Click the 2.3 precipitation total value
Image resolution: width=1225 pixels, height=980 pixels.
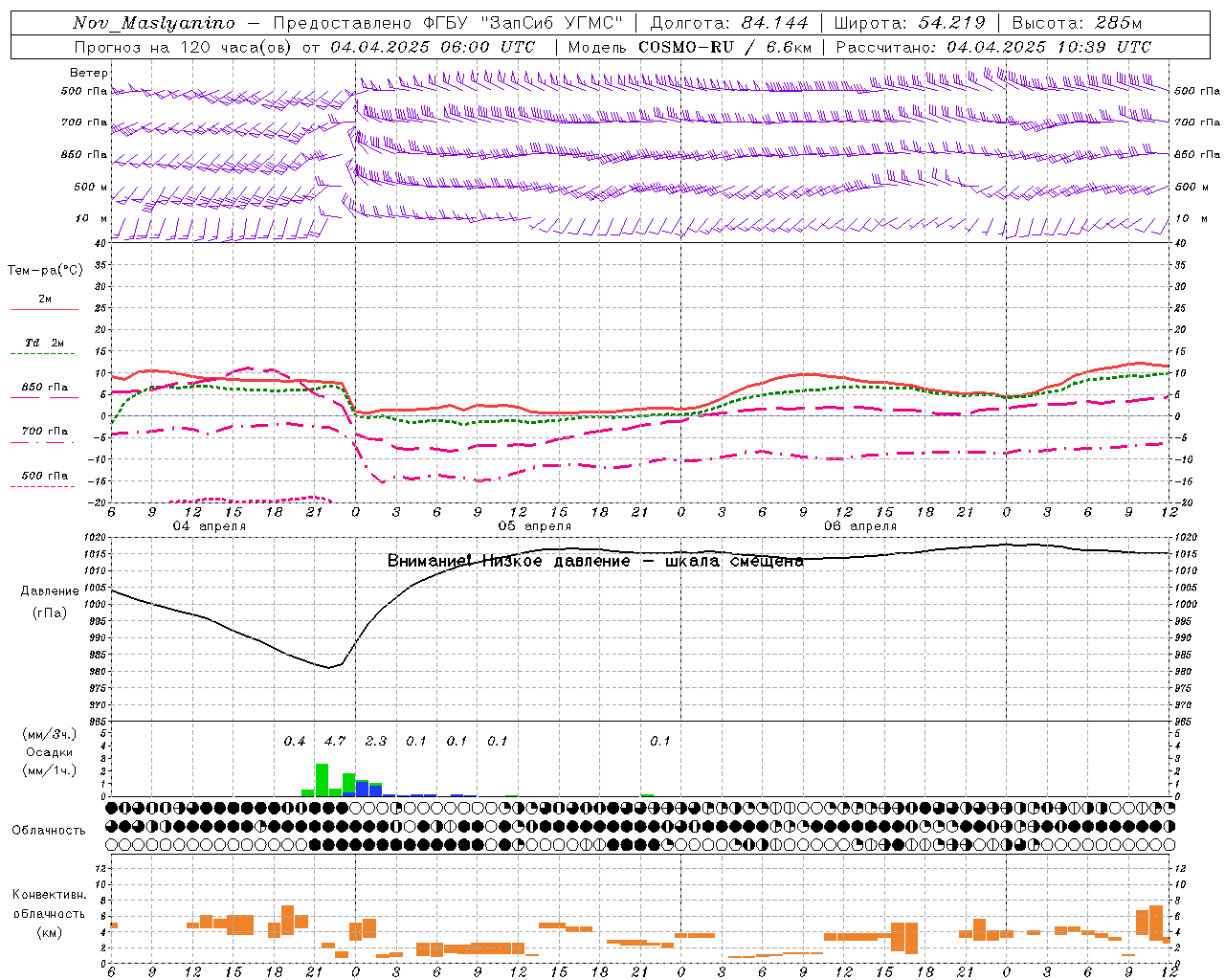coord(376,742)
